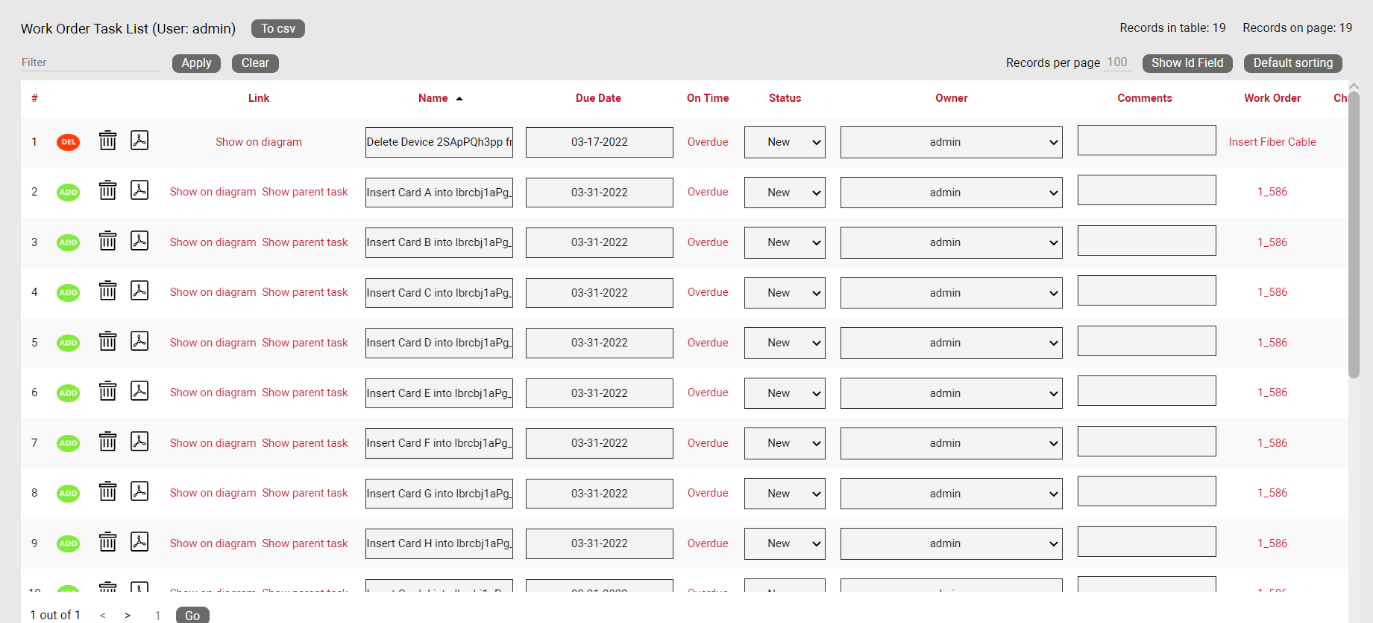Click the Show Id Field button

1187,63
